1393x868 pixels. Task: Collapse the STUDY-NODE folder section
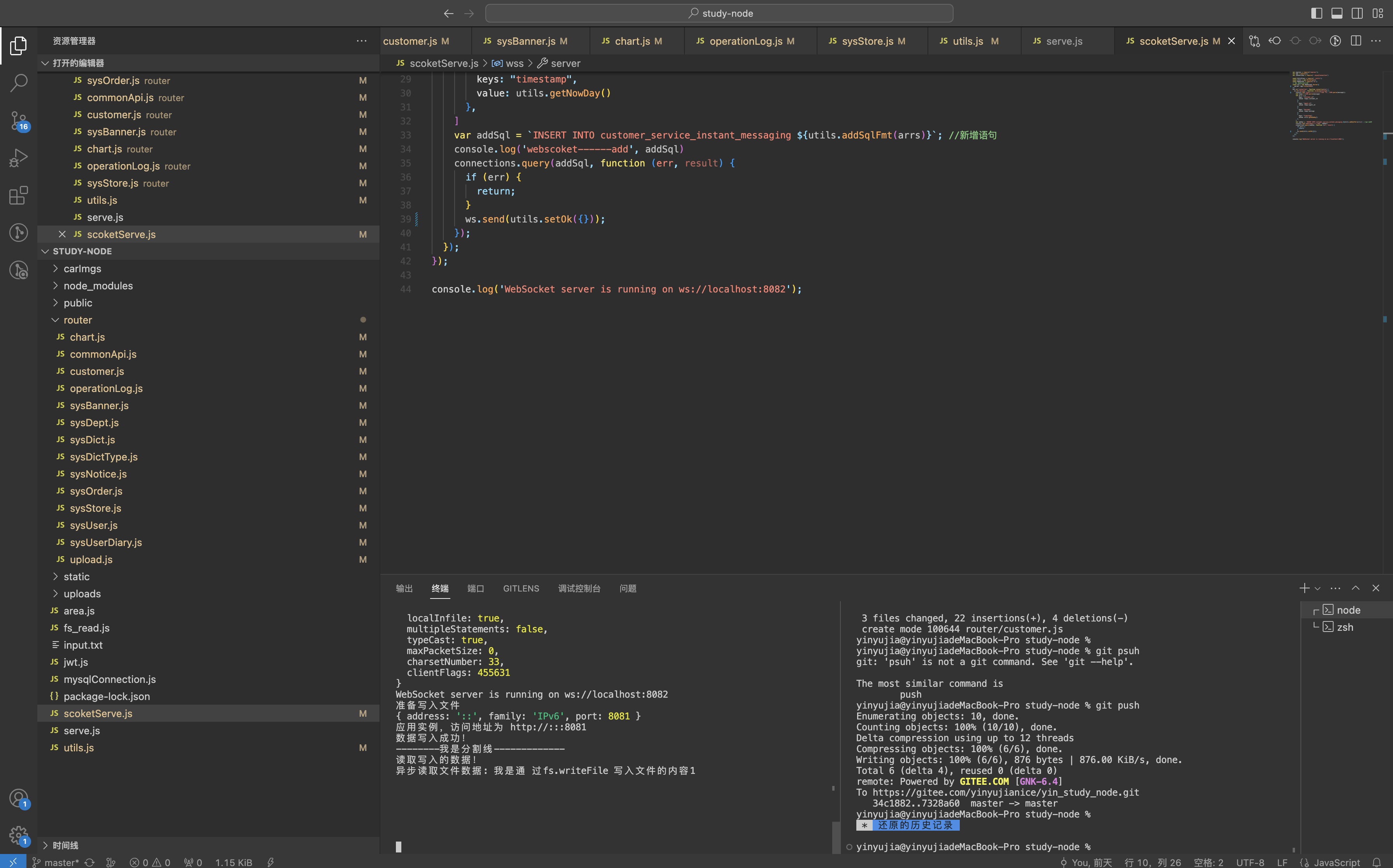(208, 252)
